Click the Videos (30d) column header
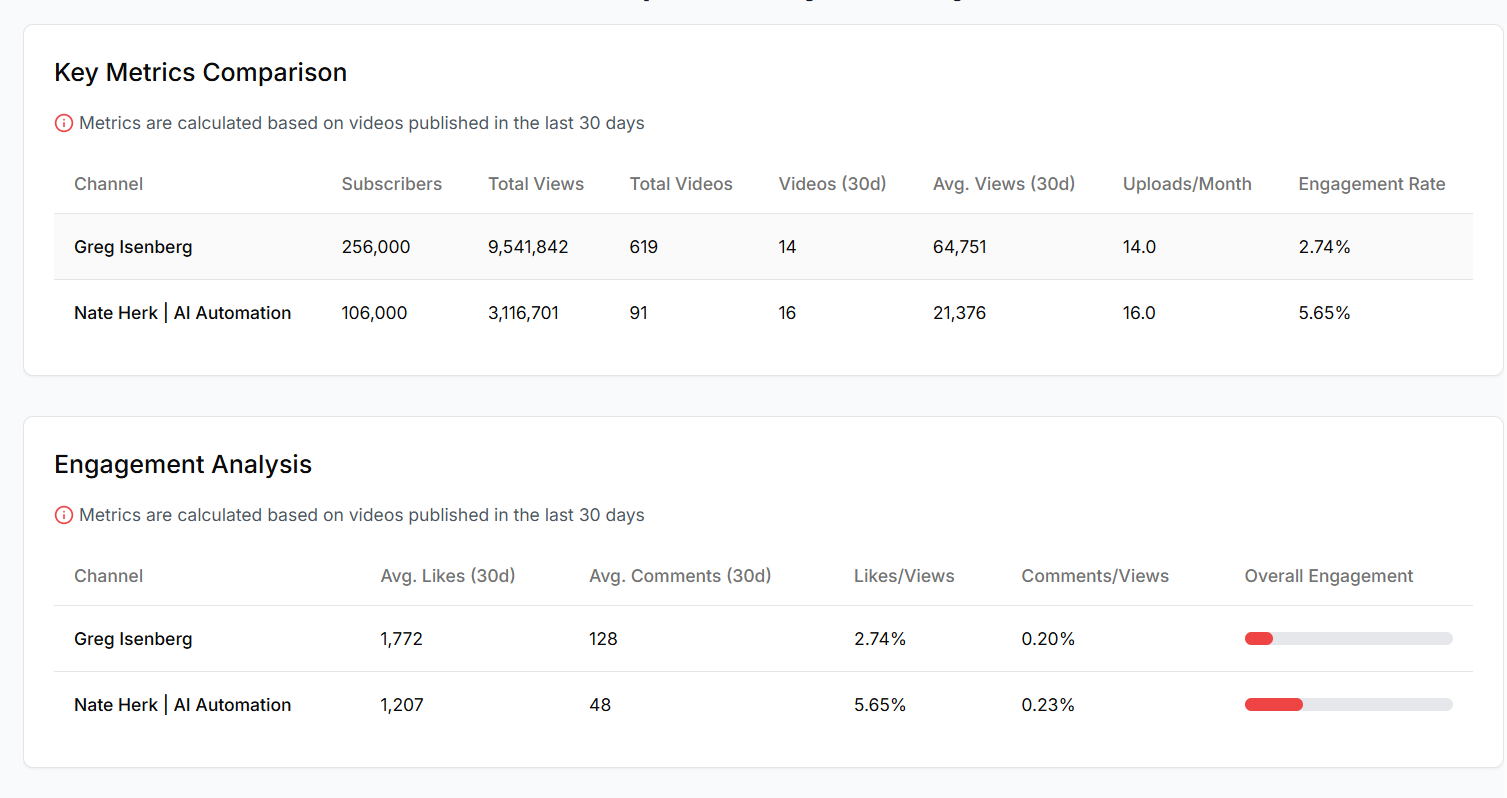1507x798 pixels. [x=832, y=184]
